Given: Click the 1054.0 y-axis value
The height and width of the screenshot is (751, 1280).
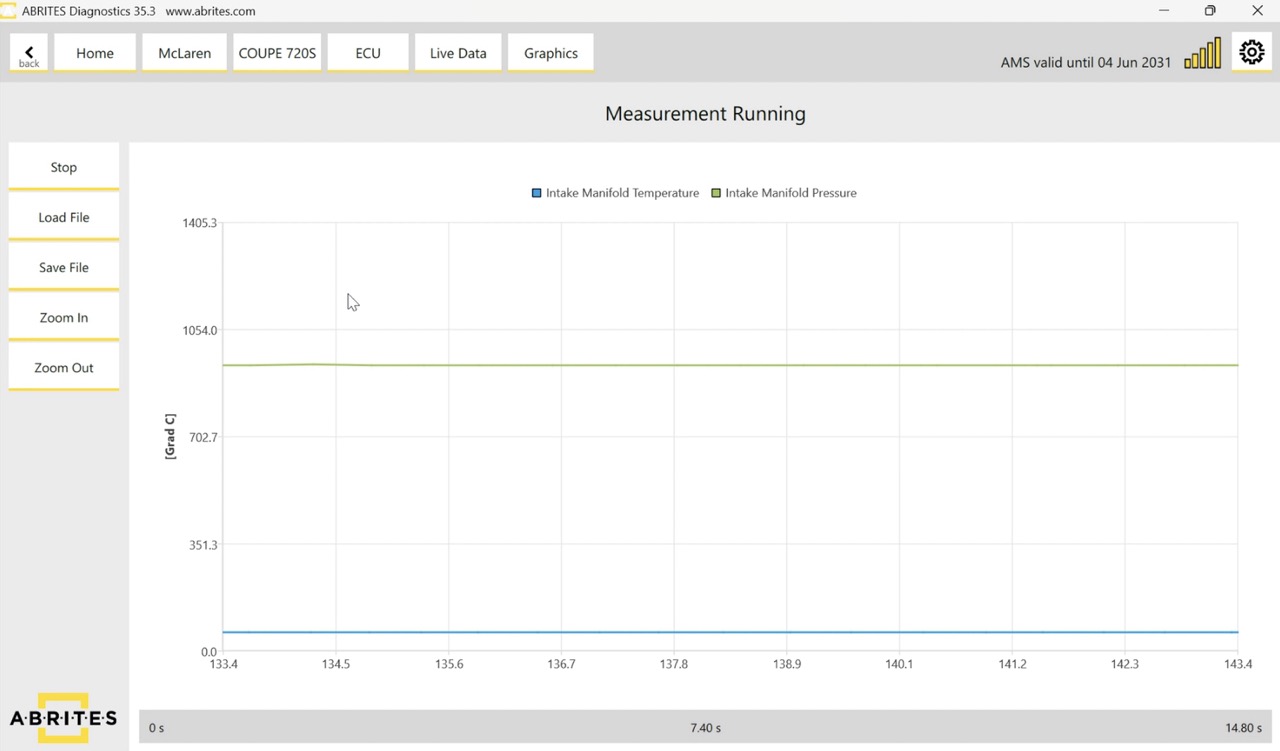Looking at the screenshot, I should pyautogui.click(x=199, y=330).
